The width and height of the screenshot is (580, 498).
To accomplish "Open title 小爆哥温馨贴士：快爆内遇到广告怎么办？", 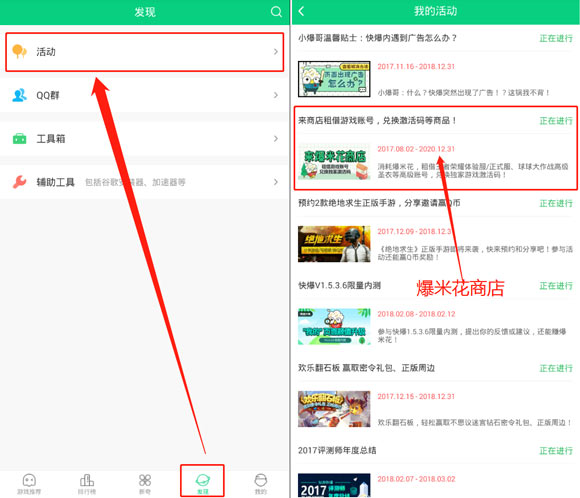I will pos(378,38).
